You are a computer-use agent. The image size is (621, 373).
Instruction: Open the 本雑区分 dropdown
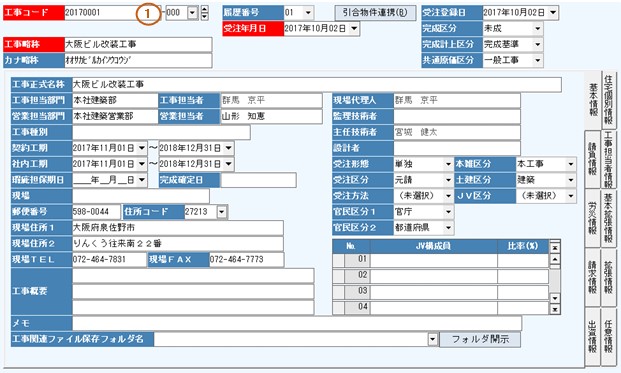click(x=571, y=164)
